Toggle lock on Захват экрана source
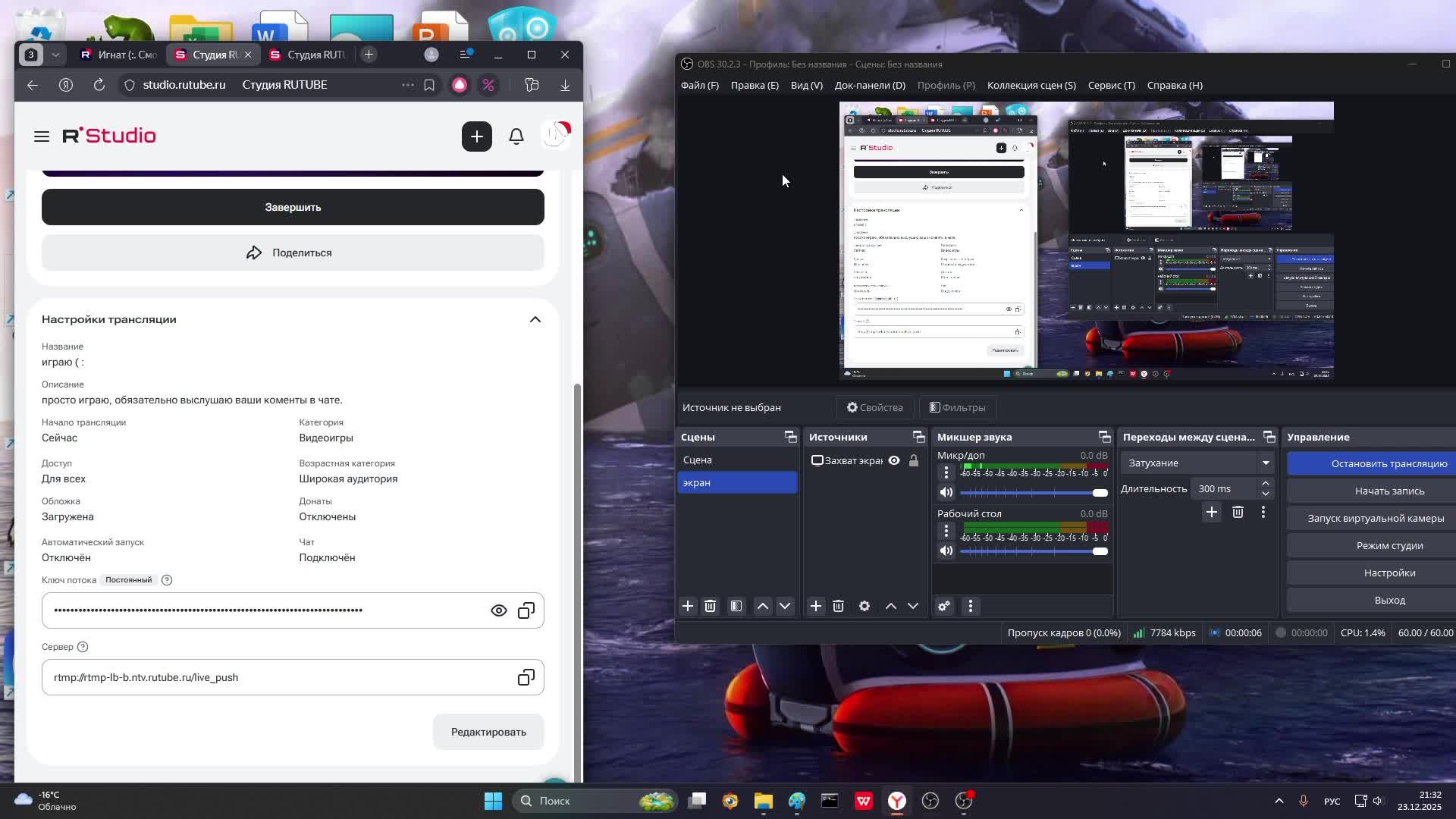1456x819 pixels. 914,460
